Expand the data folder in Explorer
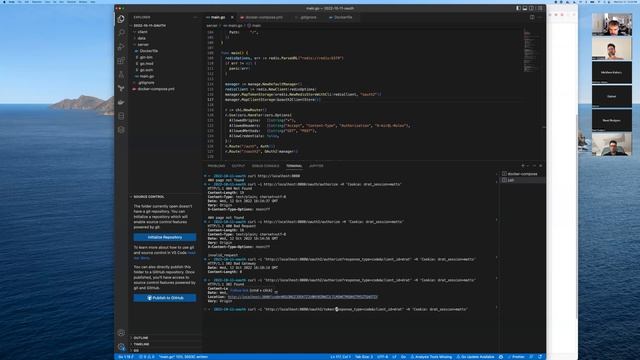Image resolution: width=640 pixels, height=360 pixels. tap(165, 38)
